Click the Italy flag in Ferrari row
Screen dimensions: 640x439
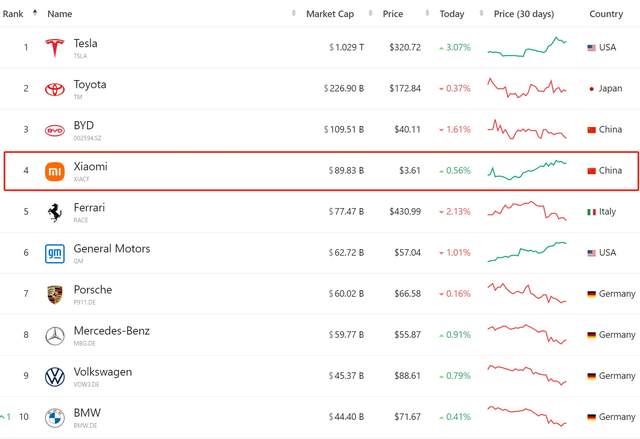pos(591,212)
